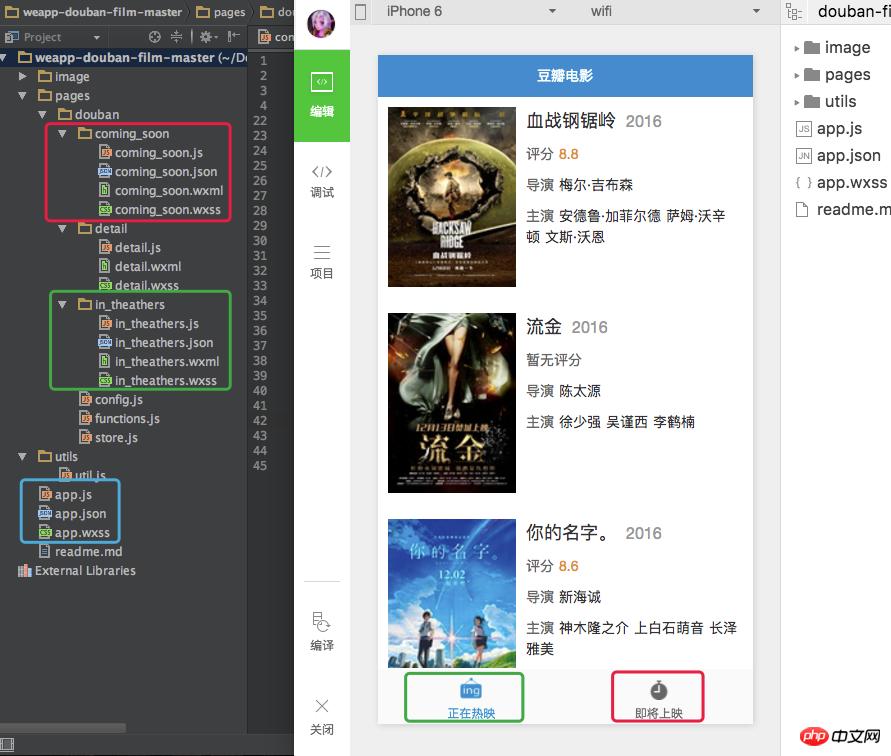Switch to the 调试 (Debug) sidebar view
This screenshot has height=756, width=891.
click(x=321, y=180)
